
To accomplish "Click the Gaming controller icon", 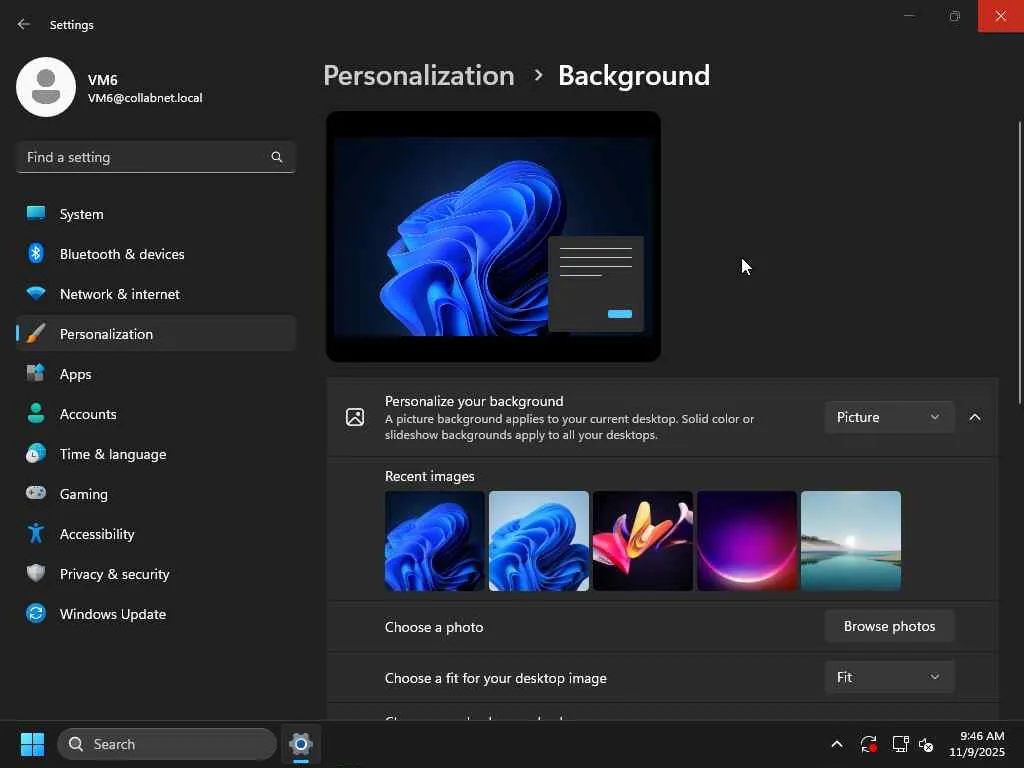I will [36, 493].
